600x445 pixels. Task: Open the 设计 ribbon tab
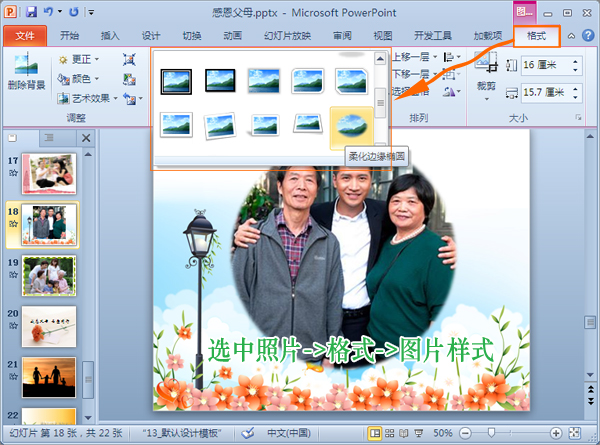coord(151,36)
